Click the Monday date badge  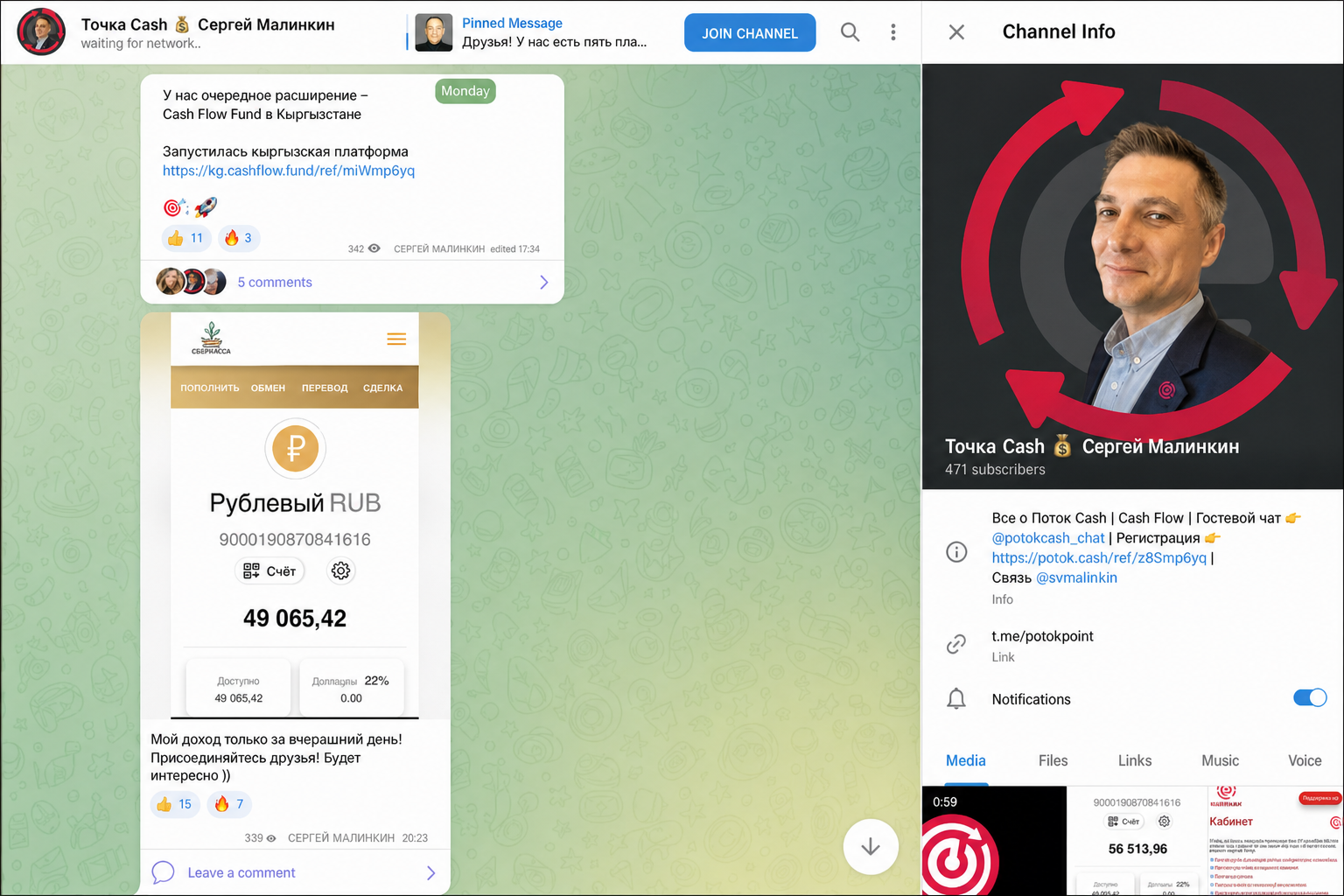(465, 91)
